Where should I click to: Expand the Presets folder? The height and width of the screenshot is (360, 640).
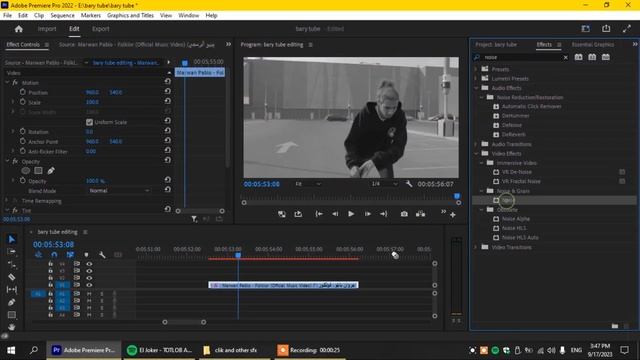coord(476,69)
